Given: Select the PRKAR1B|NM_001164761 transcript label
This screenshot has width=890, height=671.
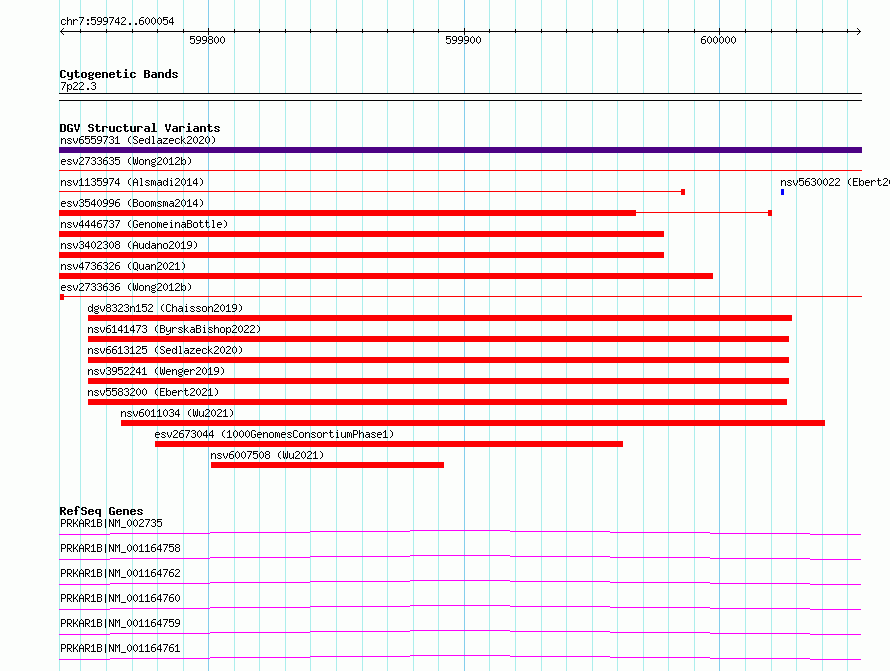Looking at the screenshot, I should pyautogui.click(x=120, y=648).
